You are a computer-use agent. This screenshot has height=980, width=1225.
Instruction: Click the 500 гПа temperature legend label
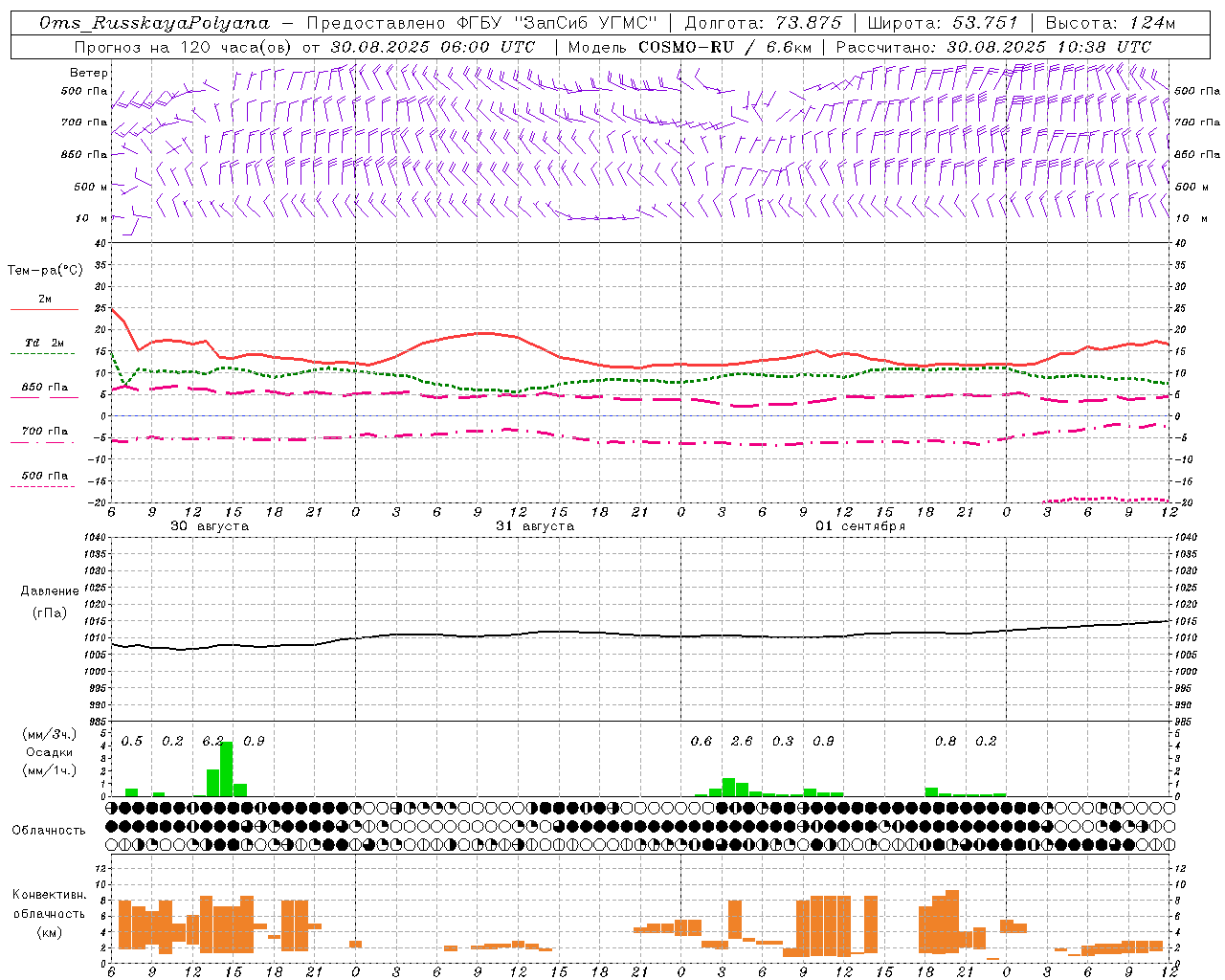click(x=44, y=476)
